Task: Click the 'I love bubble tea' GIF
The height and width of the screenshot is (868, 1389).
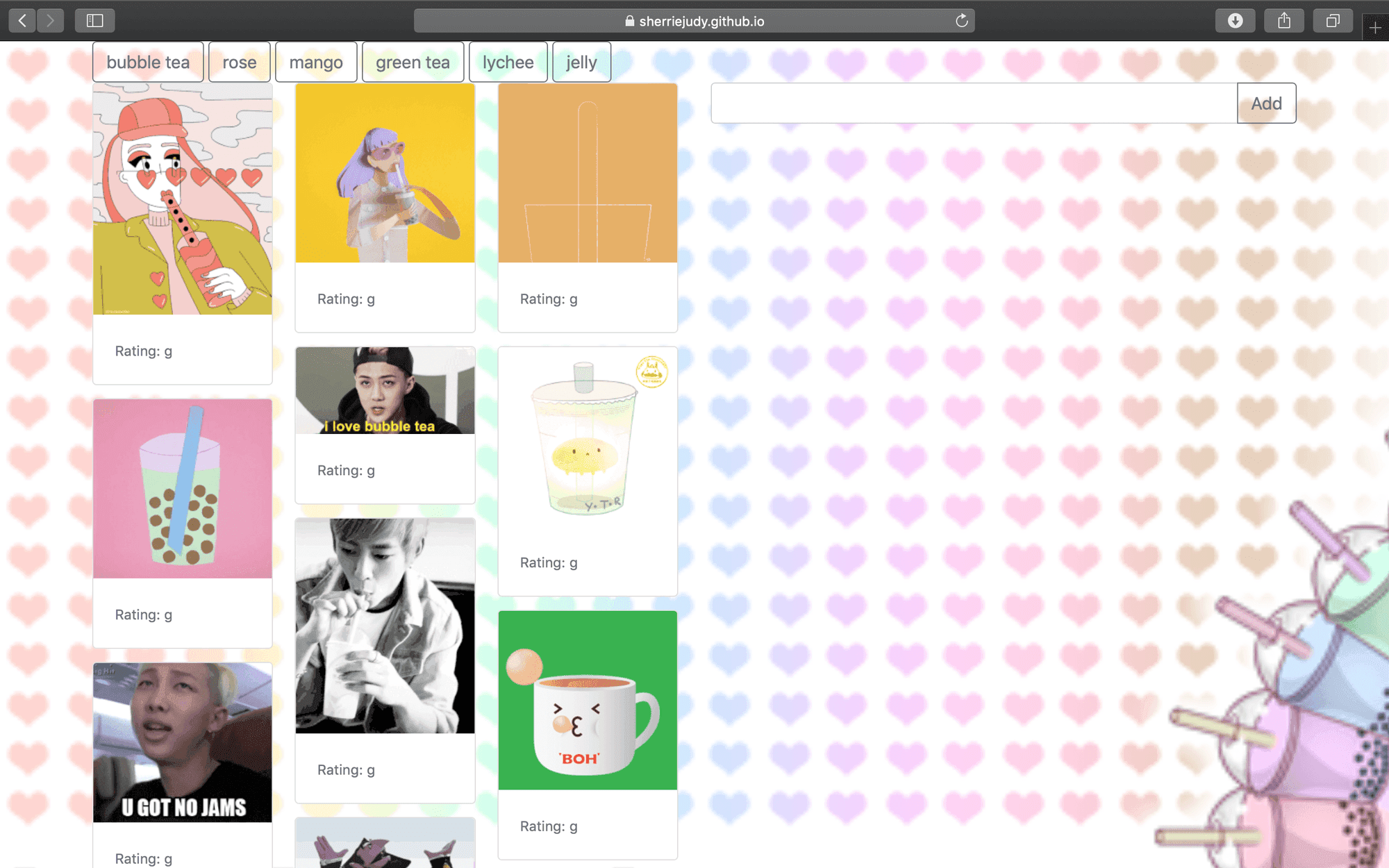Action: click(385, 390)
